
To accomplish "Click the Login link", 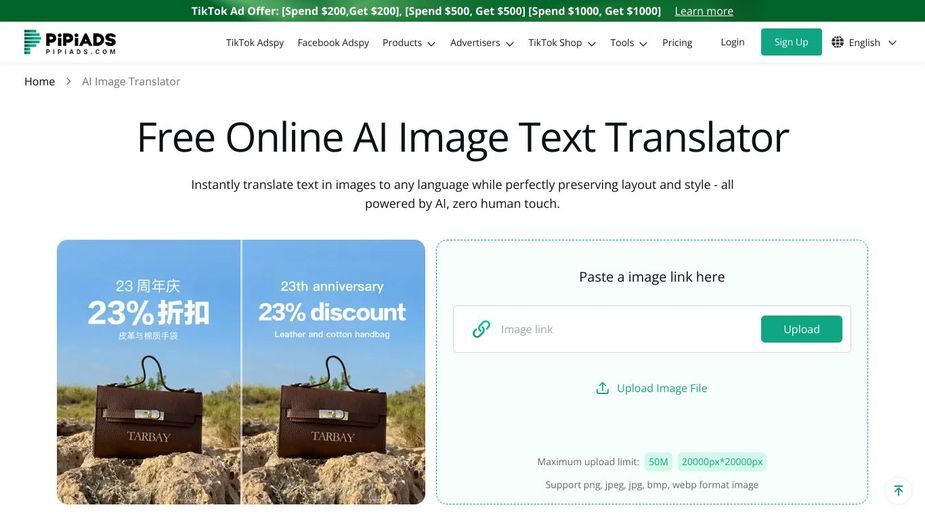I will click(732, 42).
